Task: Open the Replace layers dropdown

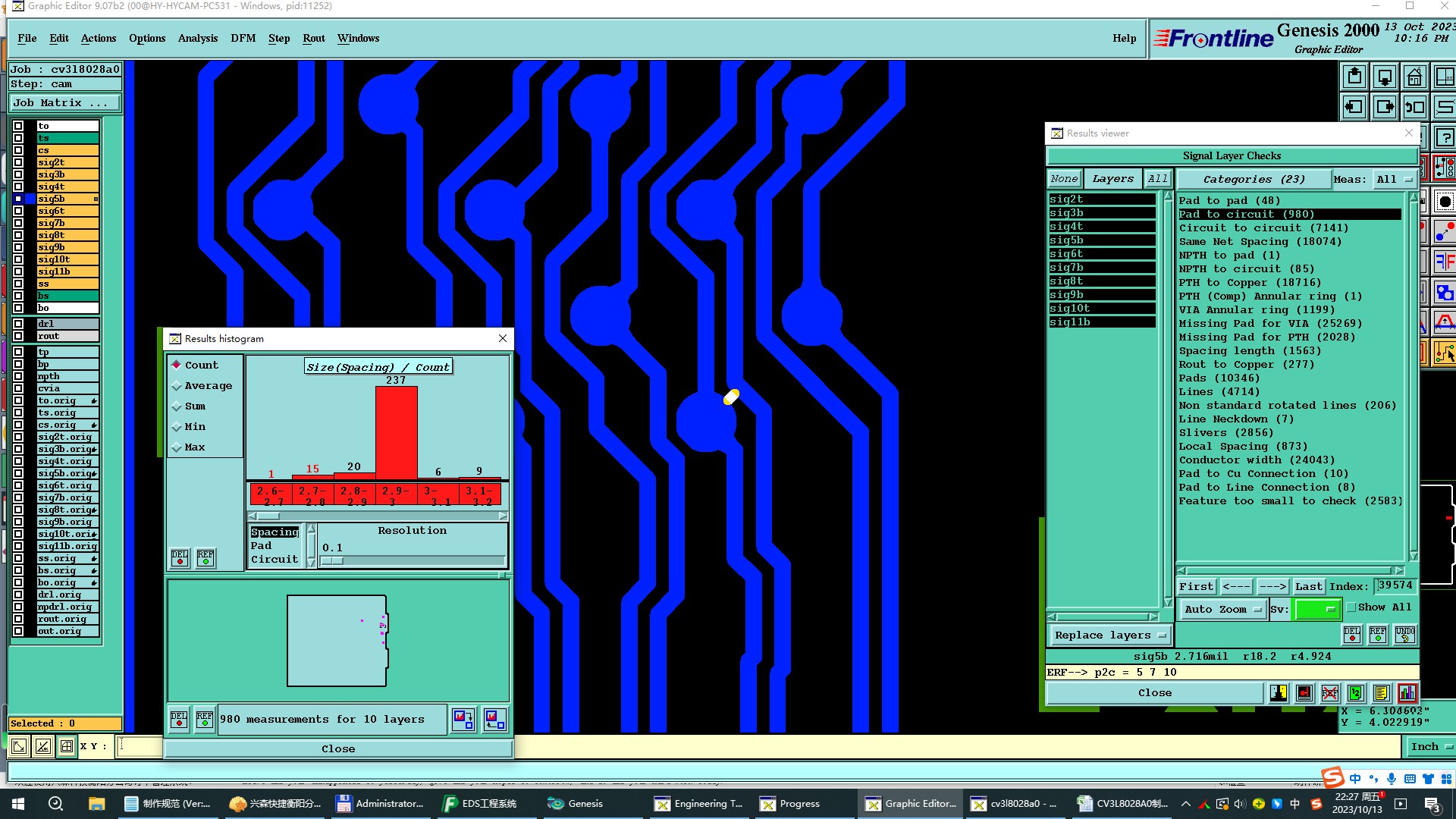Action: tap(1109, 635)
